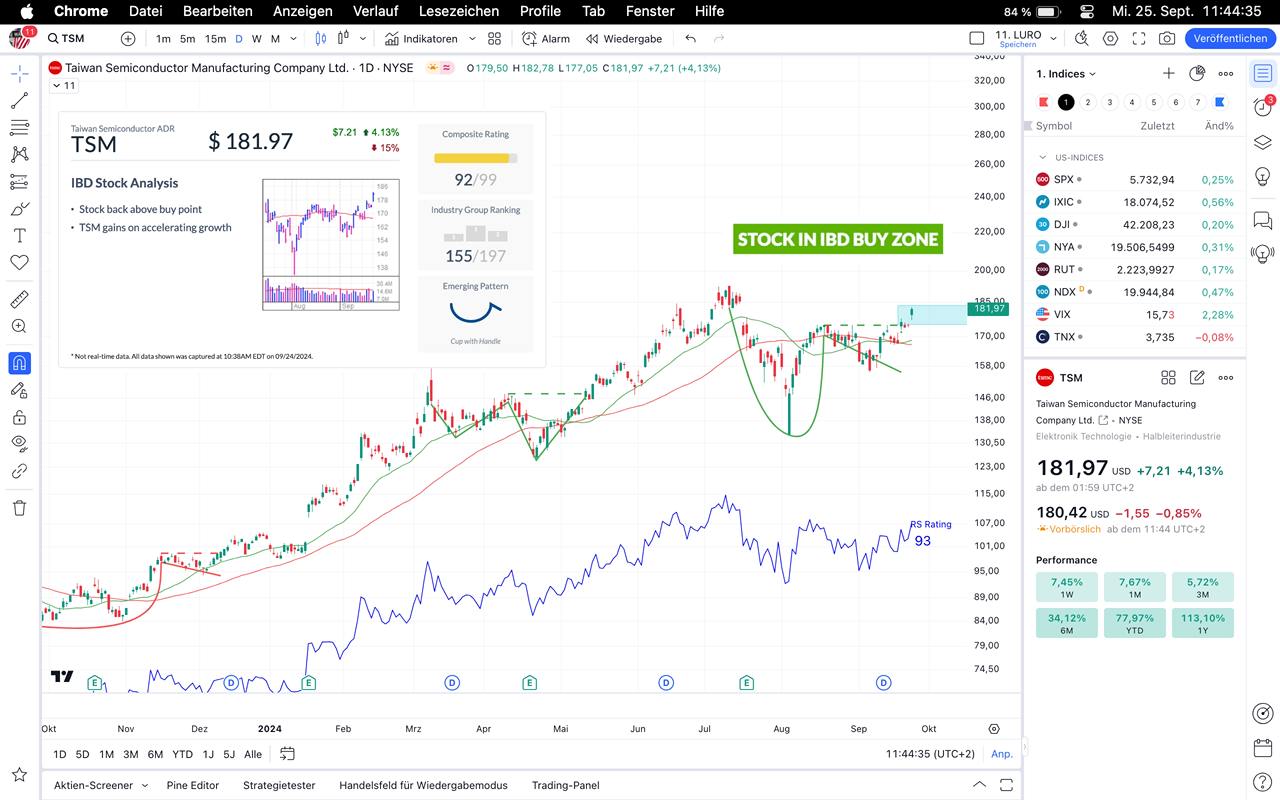Pick the ruler measurement tool
Screen dimensions: 1280x800
point(19,299)
